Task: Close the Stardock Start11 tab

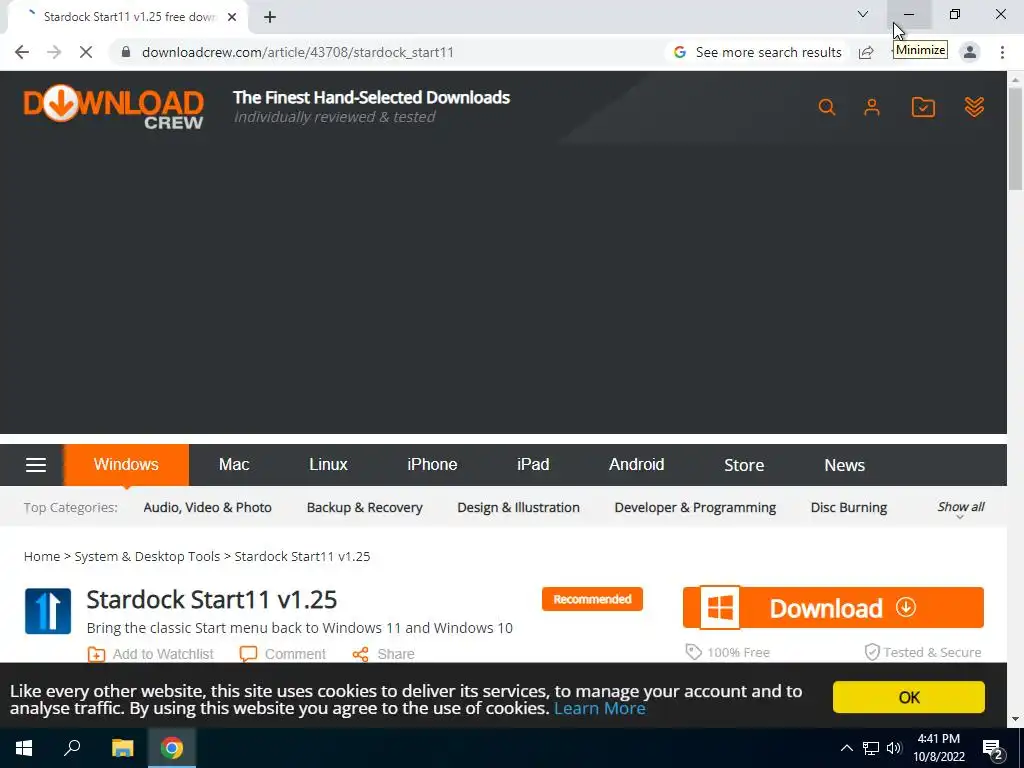Action: click(232, 17)
